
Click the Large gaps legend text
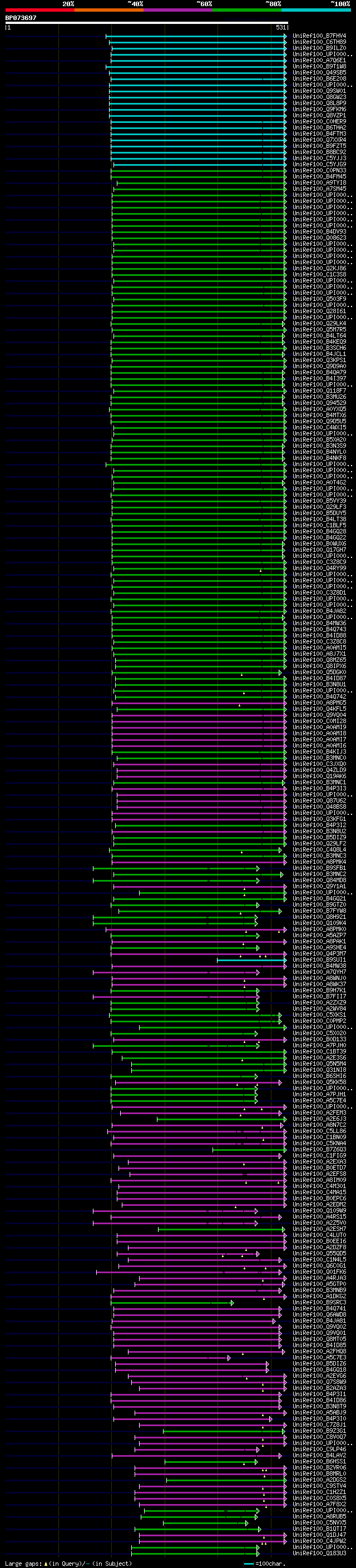point(68,1563)
